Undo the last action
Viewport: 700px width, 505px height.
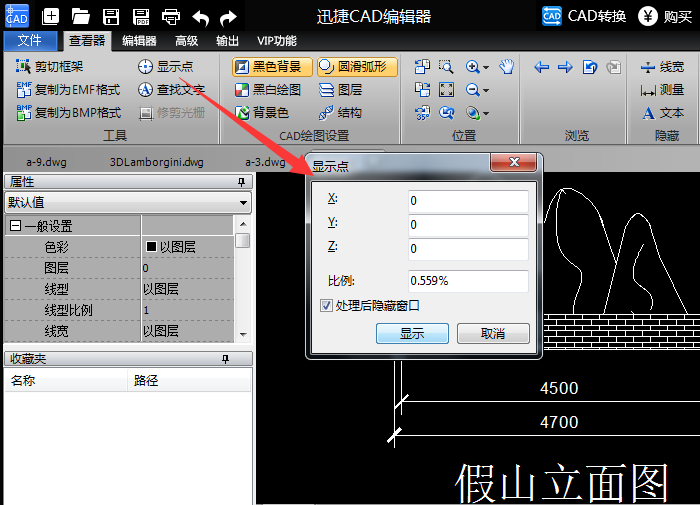point(200,18)
